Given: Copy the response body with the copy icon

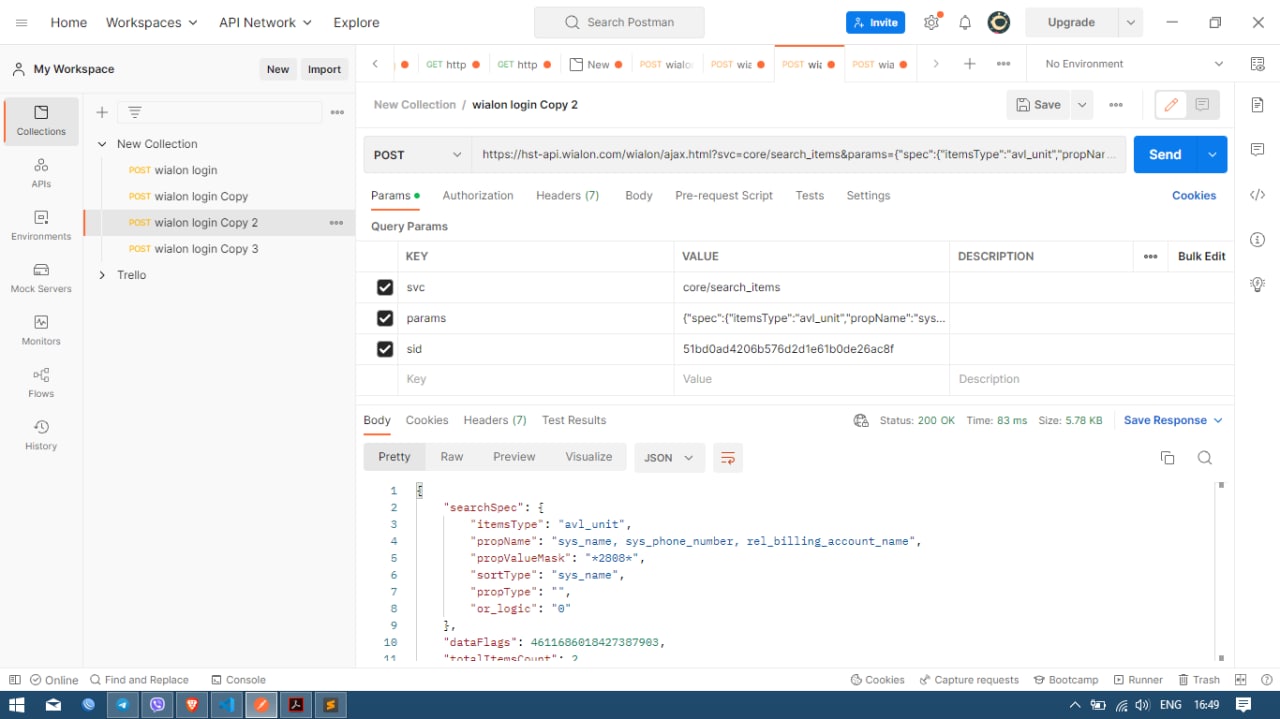Looking at the screenshot, I should click(x=1167, y=458).
